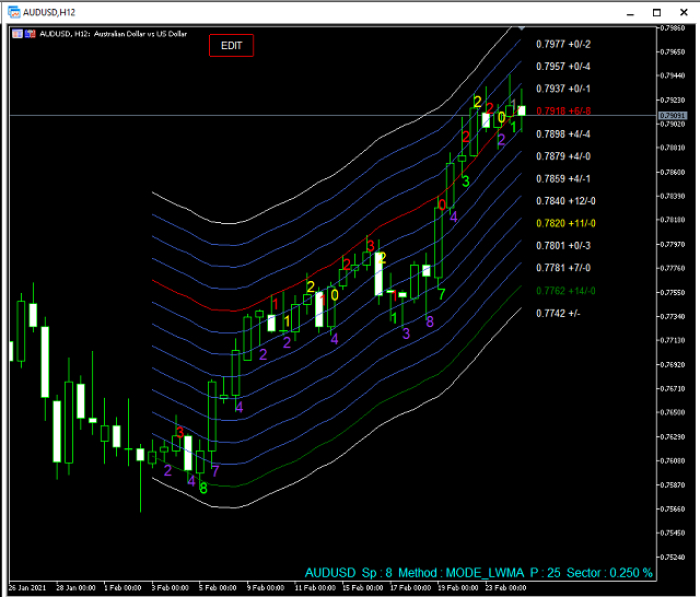Click the green number 7 near 19 Feb candle
The height and width of the screenshot is (597, 700).
coord(441,294)
